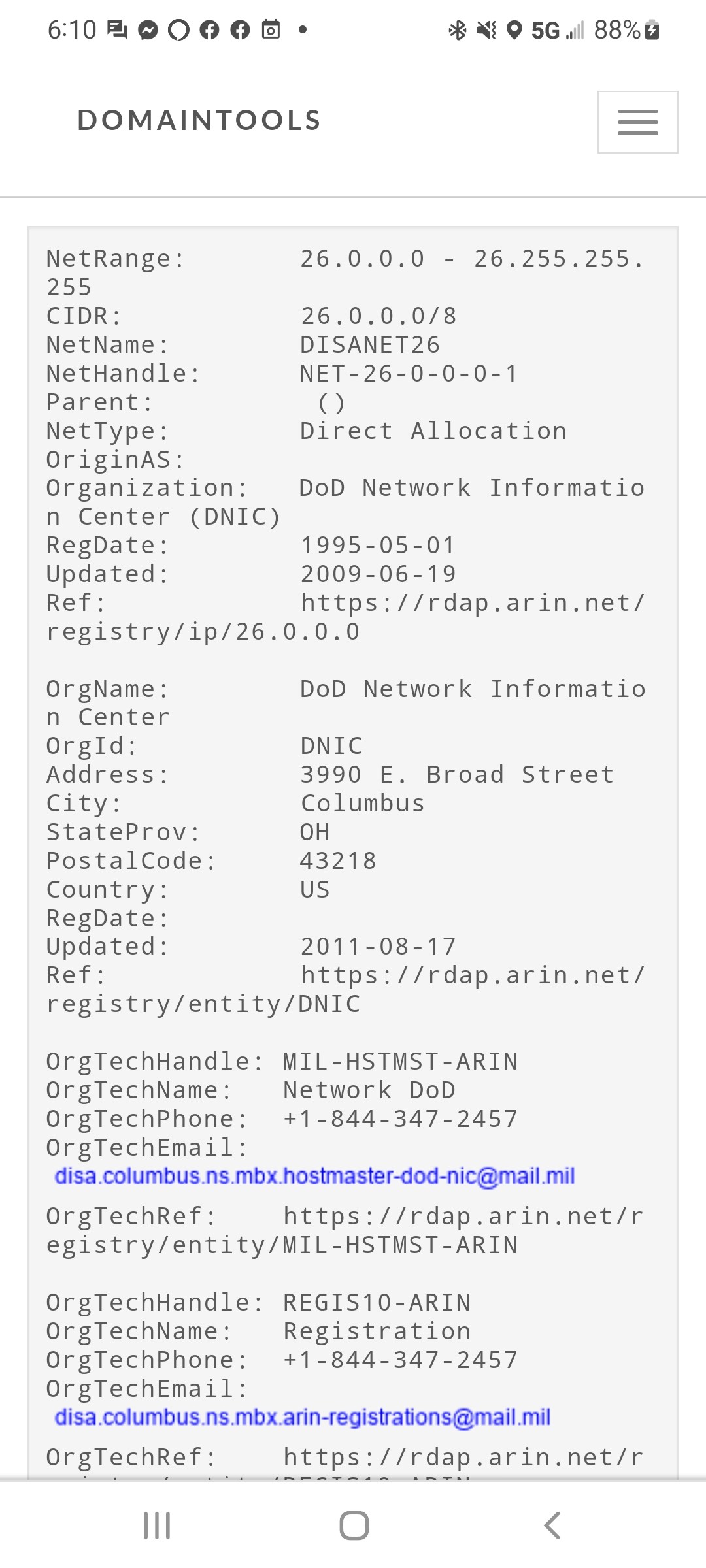Tap the Bluetooth status icon
706x1568 pixels.
click(x=458, y=30)
